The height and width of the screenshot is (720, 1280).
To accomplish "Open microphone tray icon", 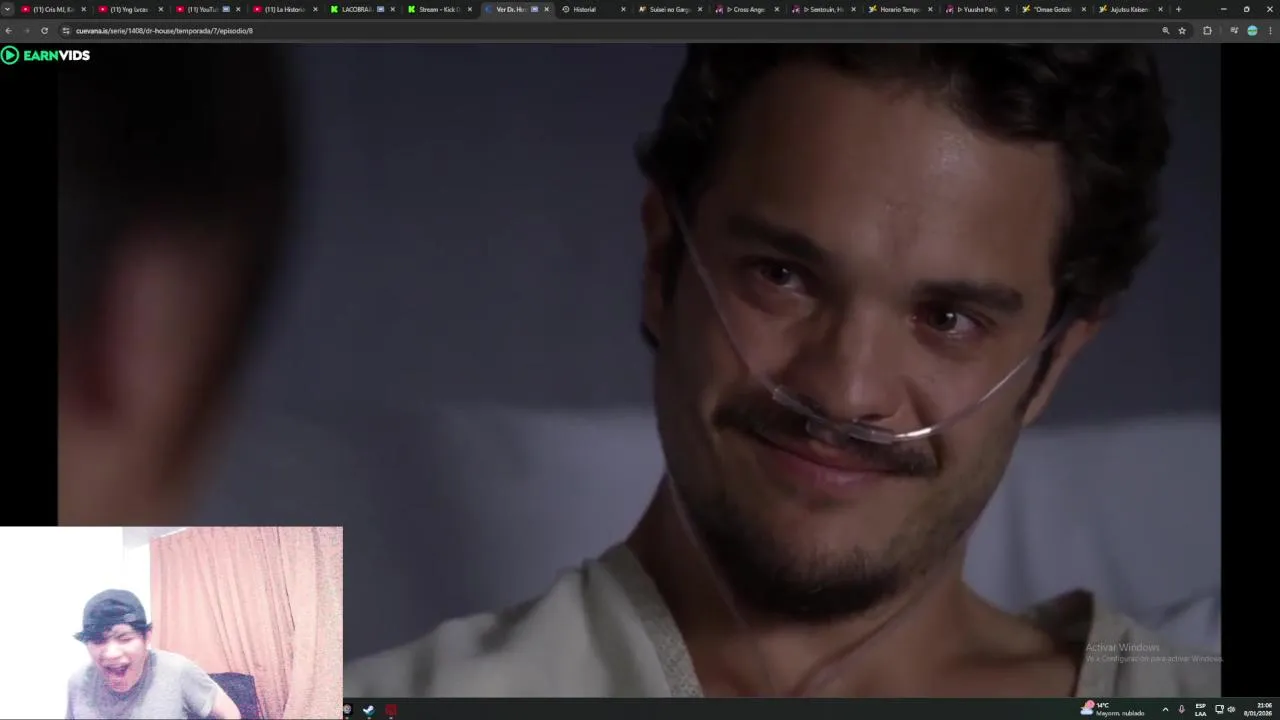I will click(1182, 709).
